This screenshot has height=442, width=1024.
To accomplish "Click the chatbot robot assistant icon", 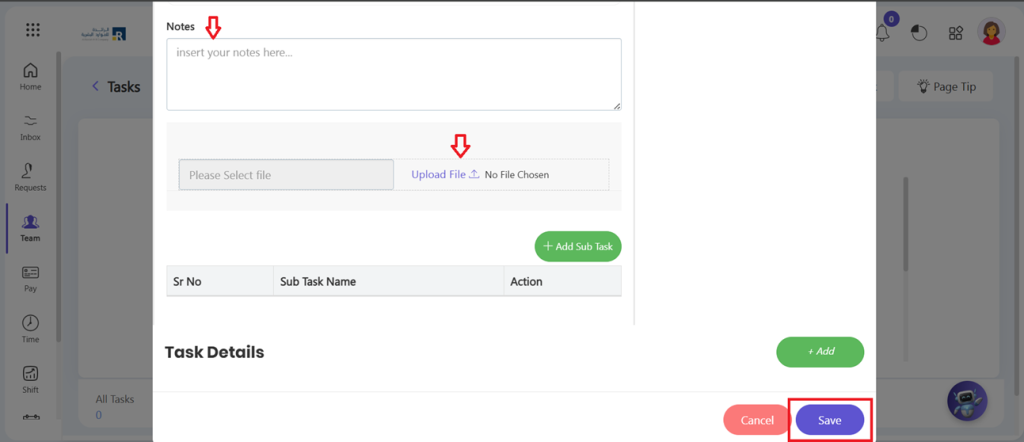I will pos(966,401).
